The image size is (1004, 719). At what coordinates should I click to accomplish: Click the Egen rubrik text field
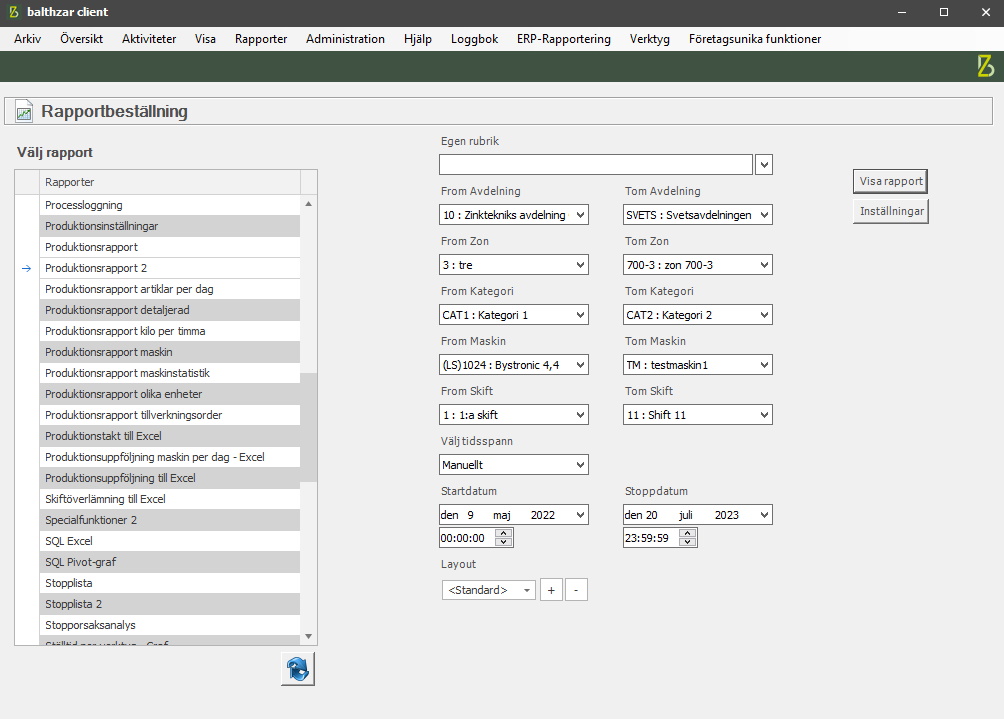click(x=595, y=165)
